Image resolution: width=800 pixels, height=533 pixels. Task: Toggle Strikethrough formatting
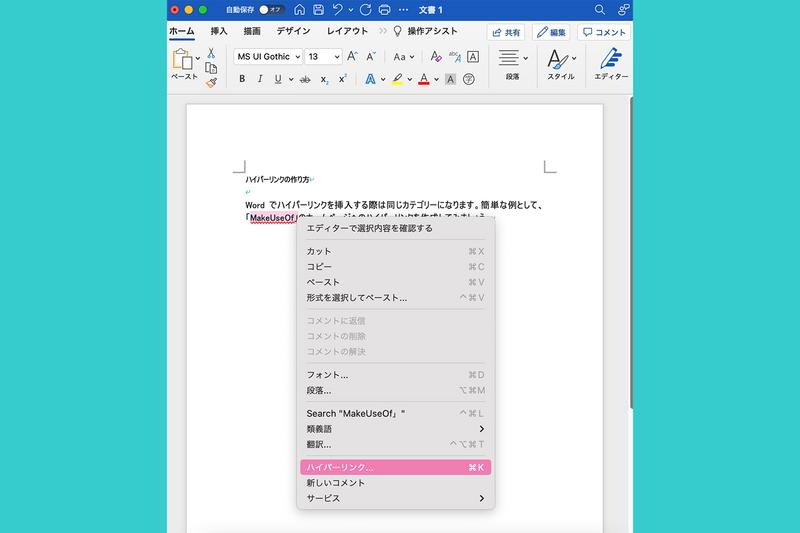coord(305,79)
